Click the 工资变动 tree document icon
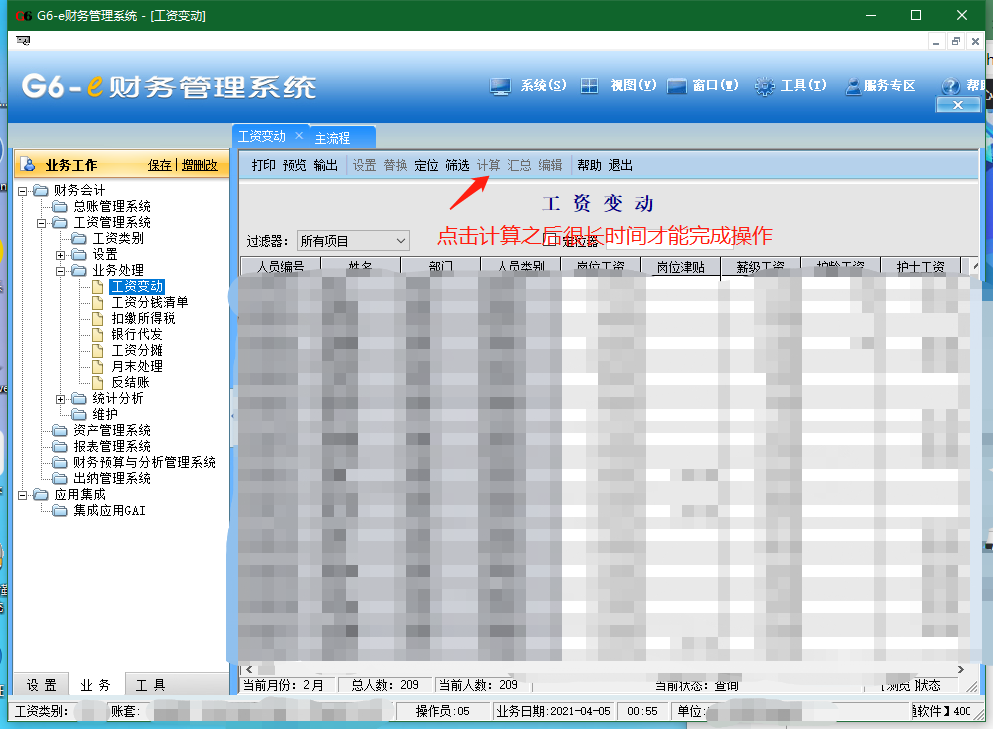The width and height of the screenshot is (993, 729). (98, 287)
